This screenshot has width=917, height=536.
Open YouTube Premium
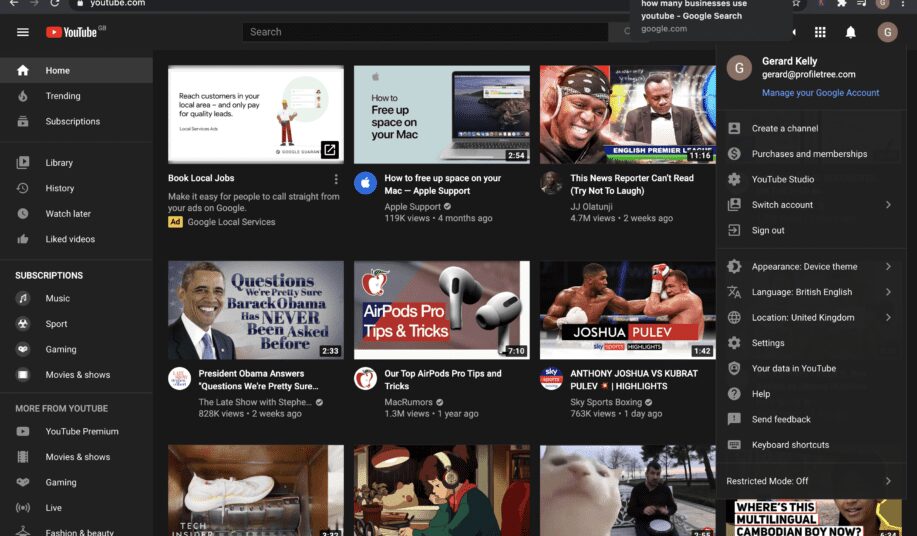point(76,431)
